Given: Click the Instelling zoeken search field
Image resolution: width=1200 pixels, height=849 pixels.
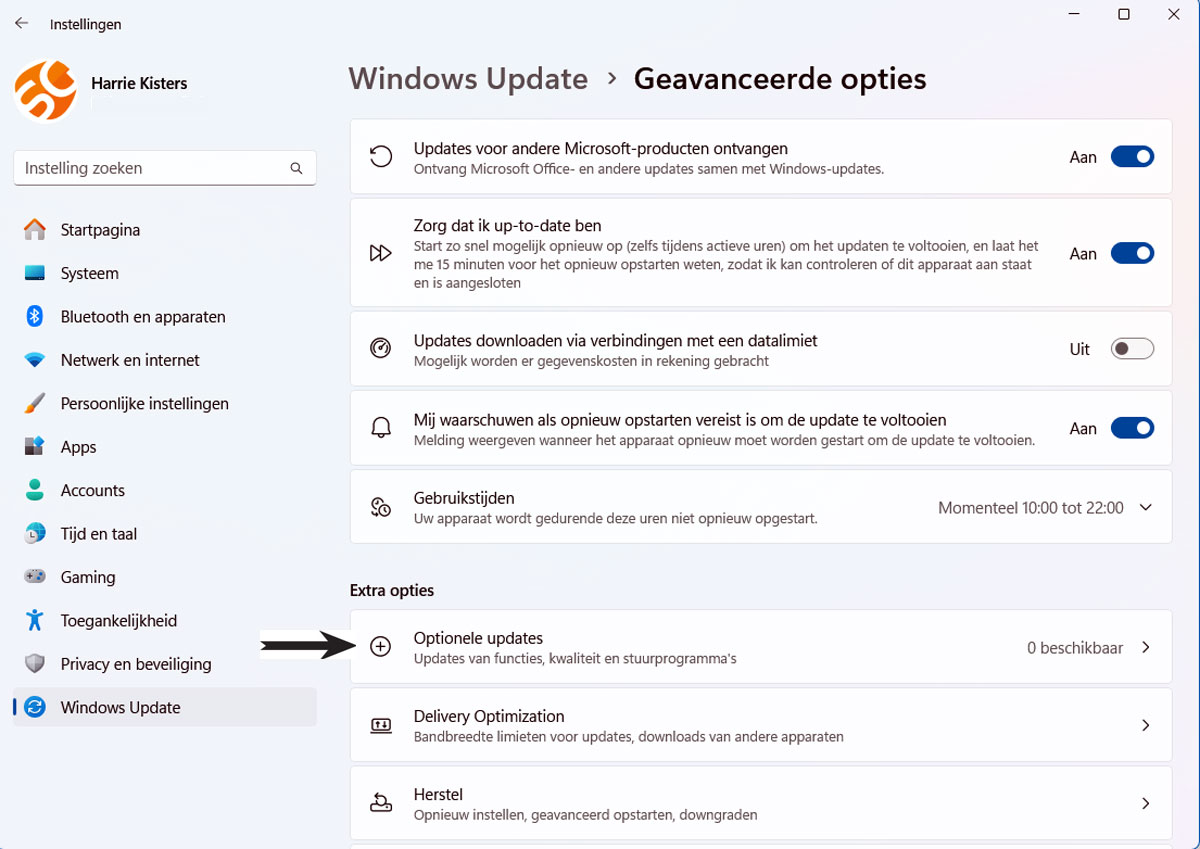Looking at the screenshot, I should click(164, 167).
